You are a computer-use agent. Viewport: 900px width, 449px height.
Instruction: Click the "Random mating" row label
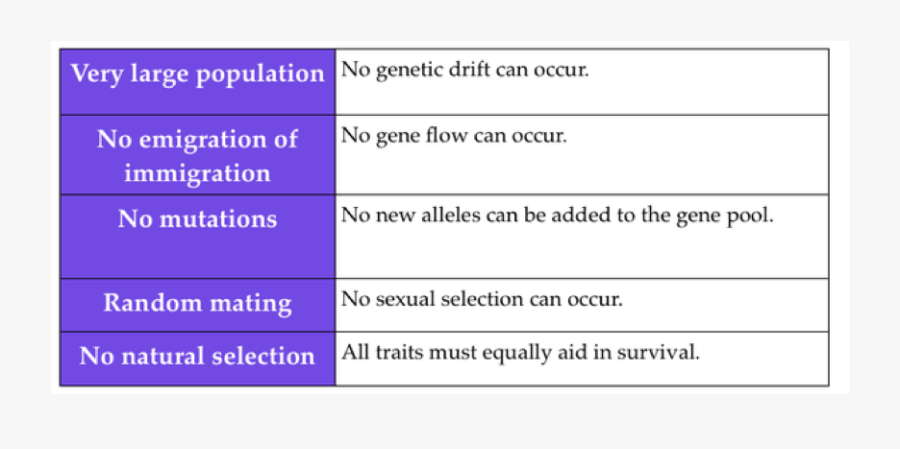point(197,303)
